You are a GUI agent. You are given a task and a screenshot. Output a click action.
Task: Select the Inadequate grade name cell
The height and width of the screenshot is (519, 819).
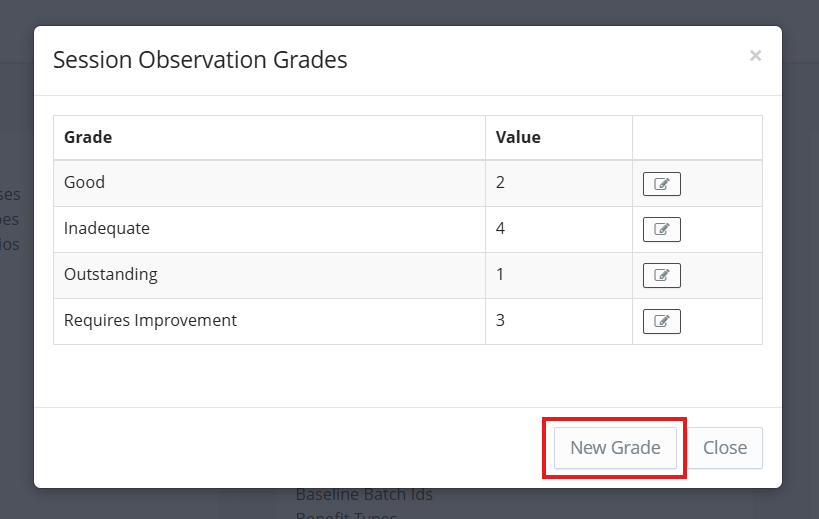coord(106,229)
